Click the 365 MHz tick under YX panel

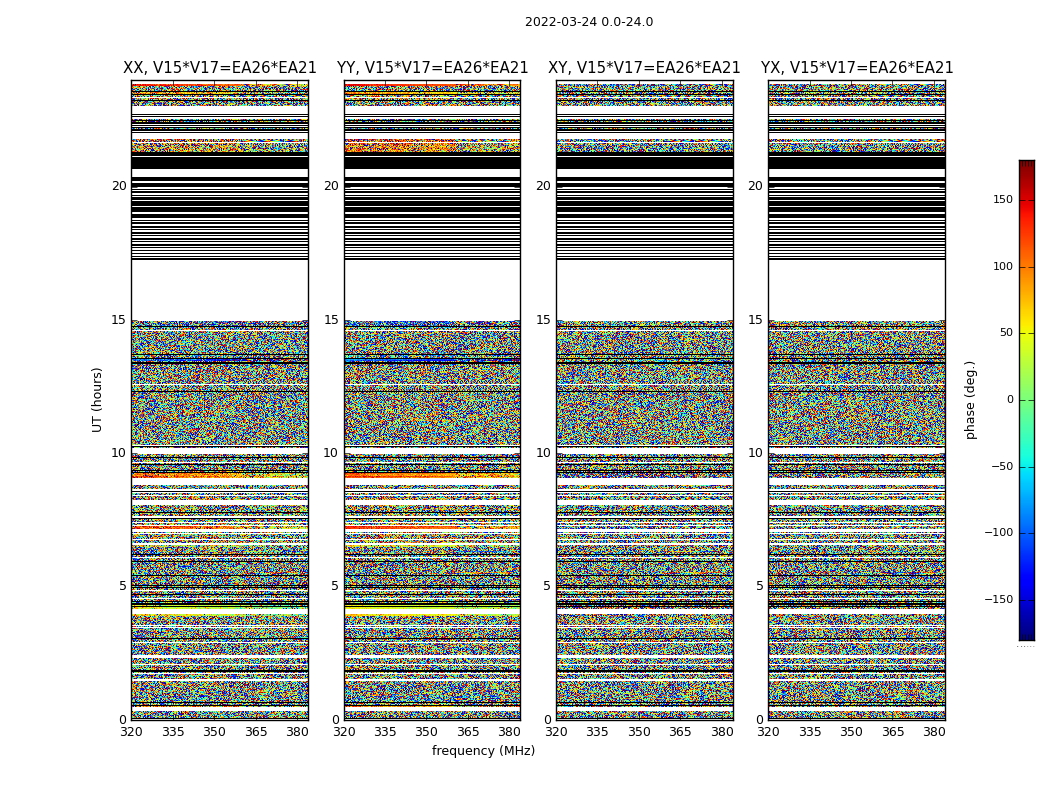(893, 732)
